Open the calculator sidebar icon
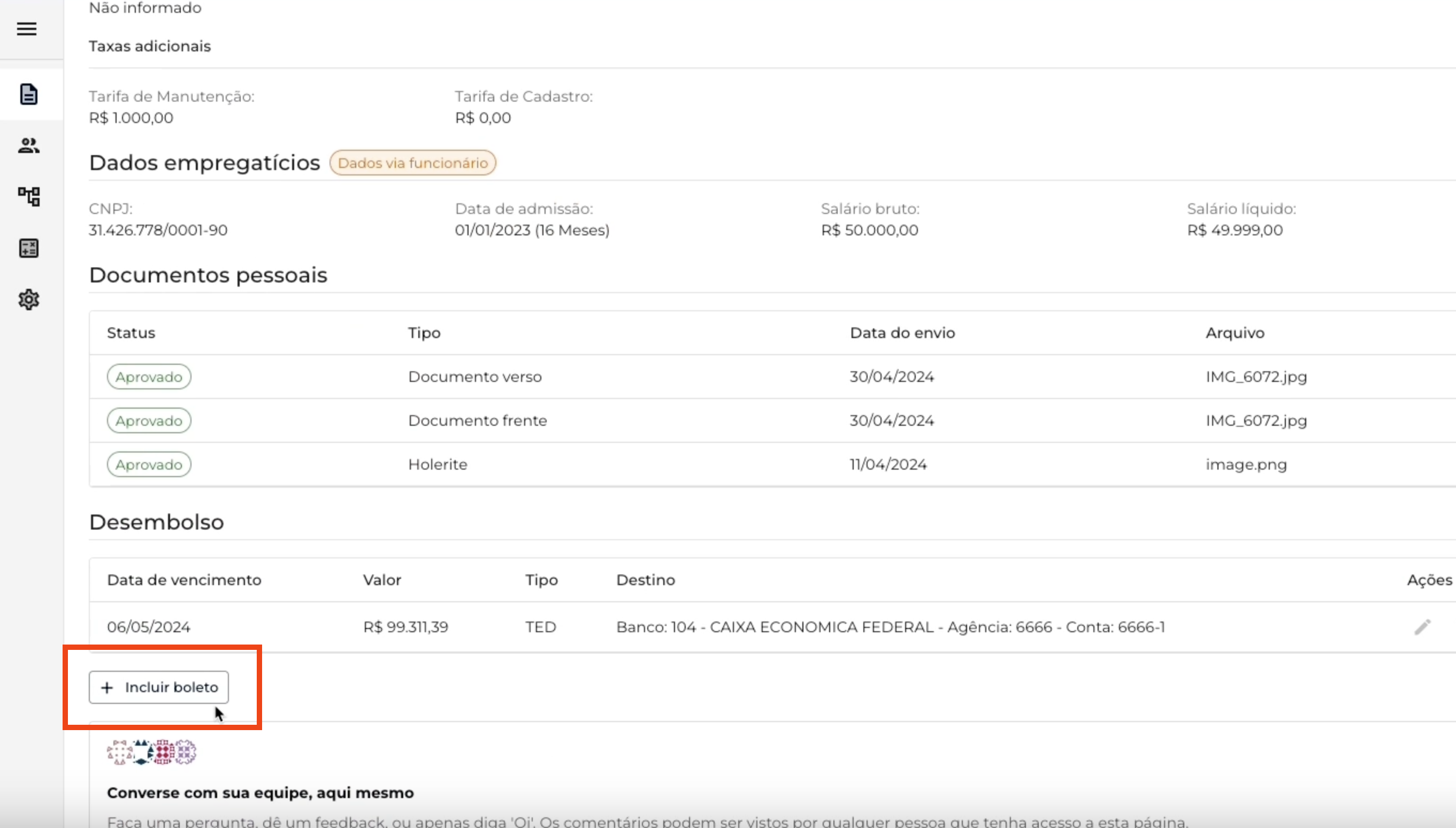This screenshot has height=828, width=1456. pos(29,248)
